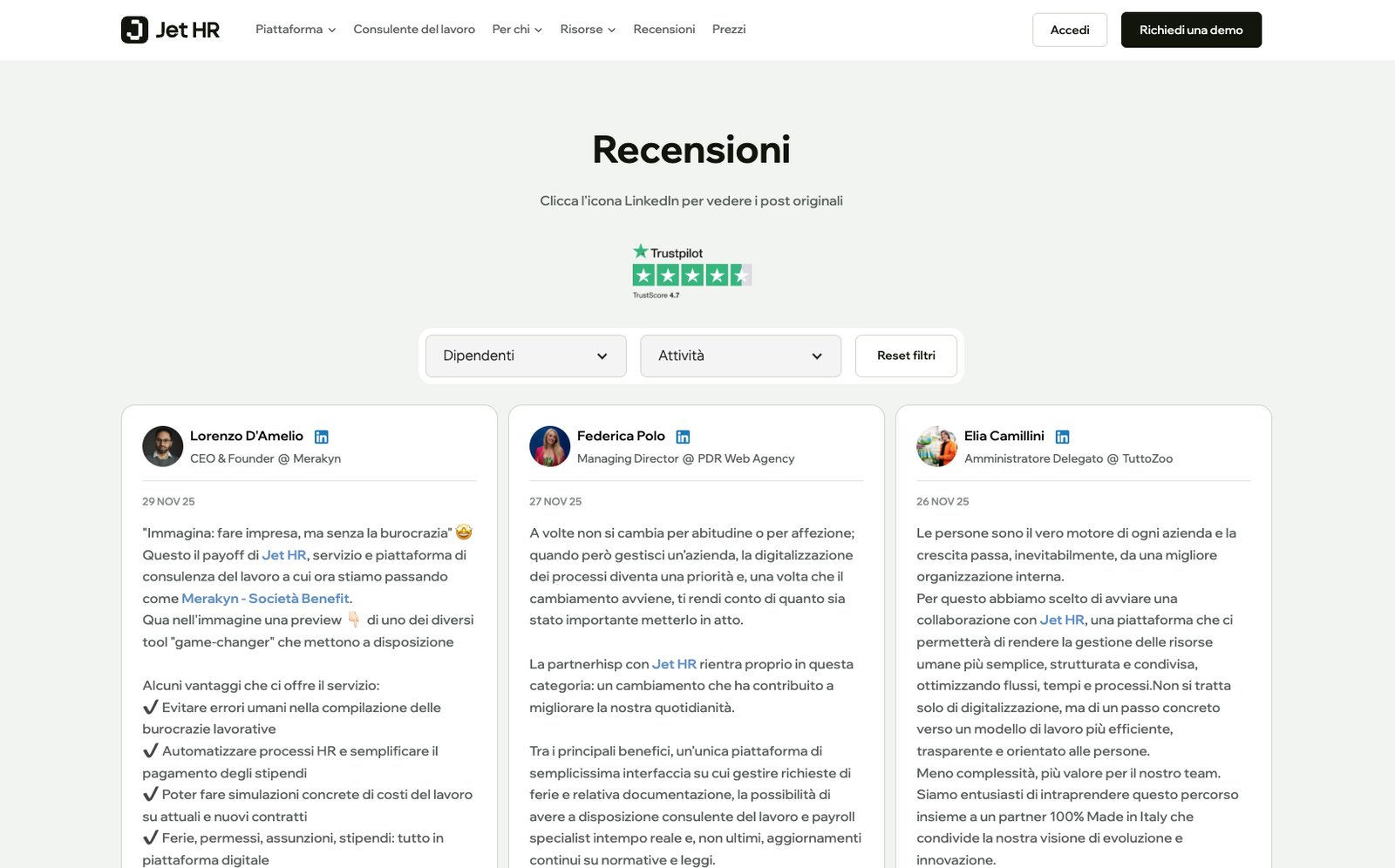Open the Piattaforma menu
This screenshot has height=868, width=1395.
coord(296,30)
